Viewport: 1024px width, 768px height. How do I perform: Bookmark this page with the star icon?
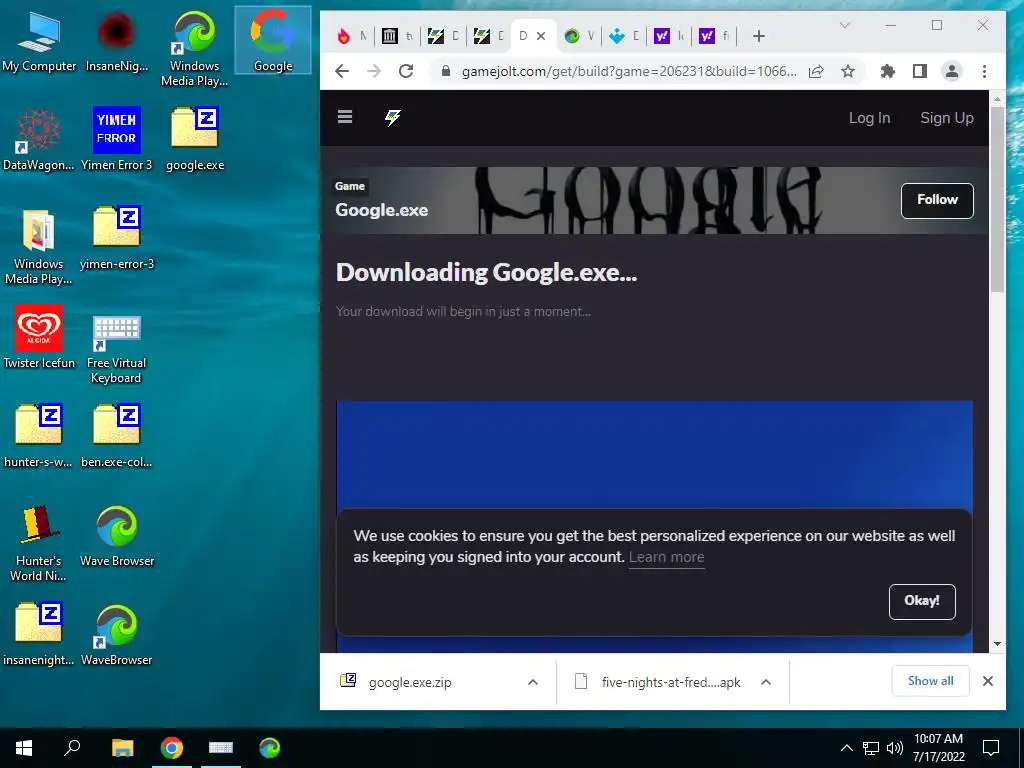848,71
